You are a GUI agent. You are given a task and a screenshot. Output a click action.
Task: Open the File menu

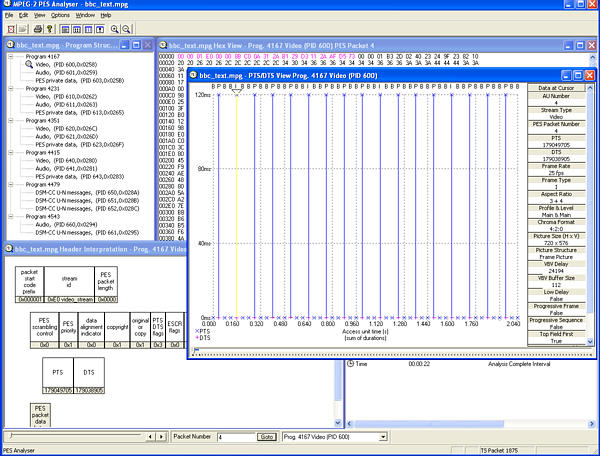(x=9, y=15)
